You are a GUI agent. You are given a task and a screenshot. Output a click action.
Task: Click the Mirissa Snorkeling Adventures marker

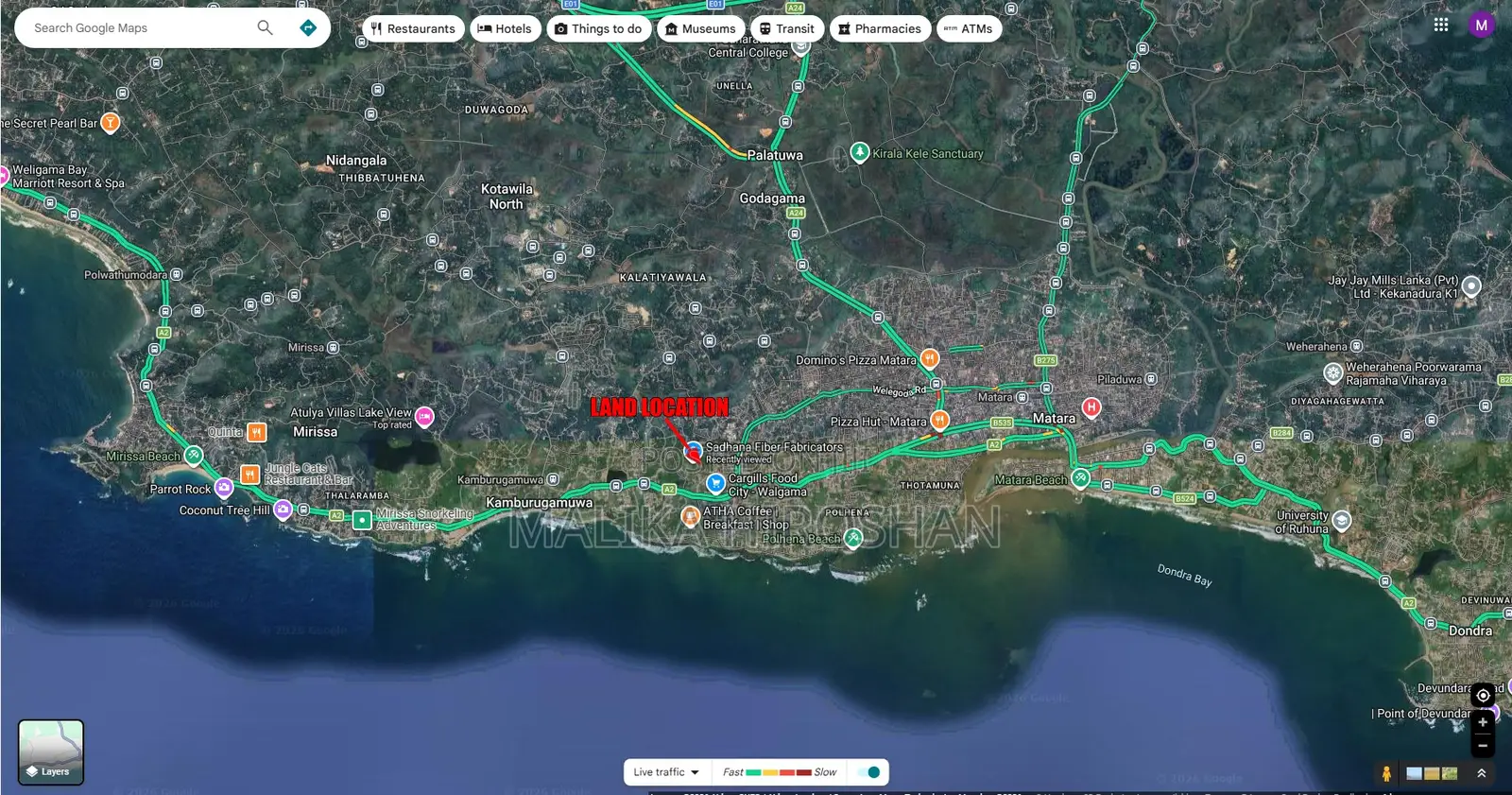pyautogui.click(x=362, y=520)
